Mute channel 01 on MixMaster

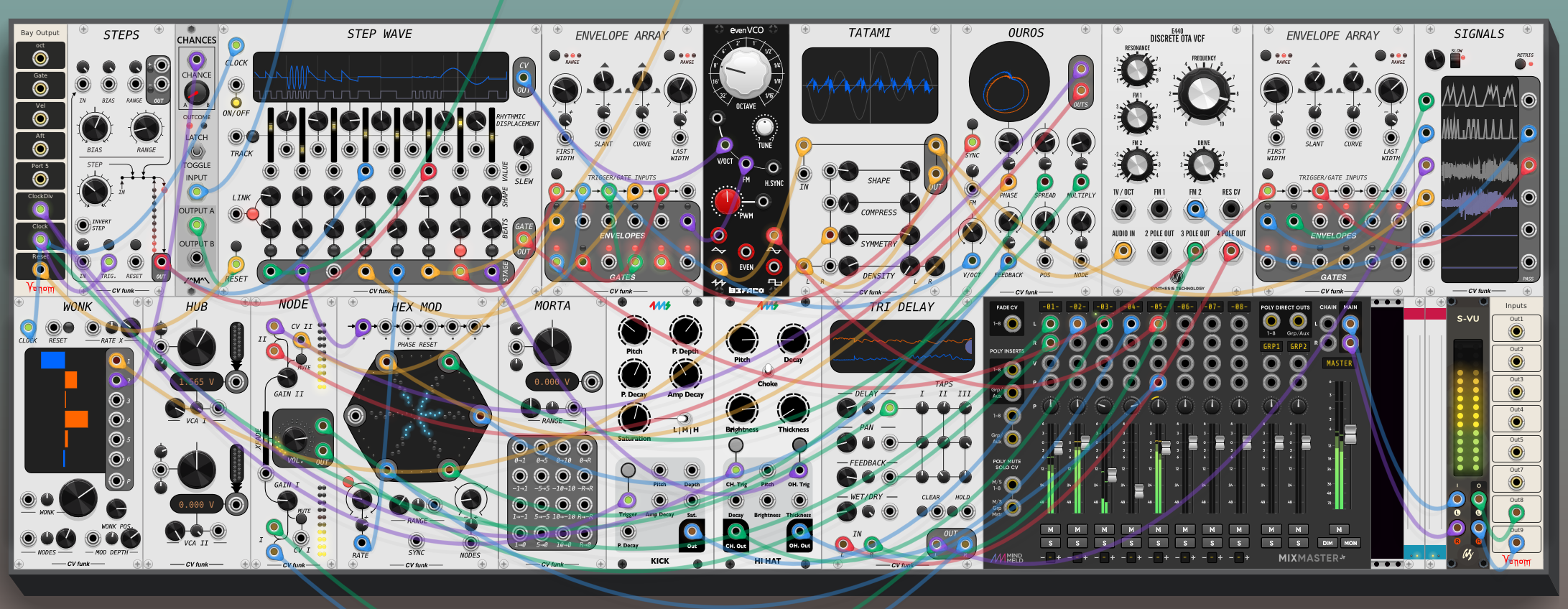click(1050, 530)
